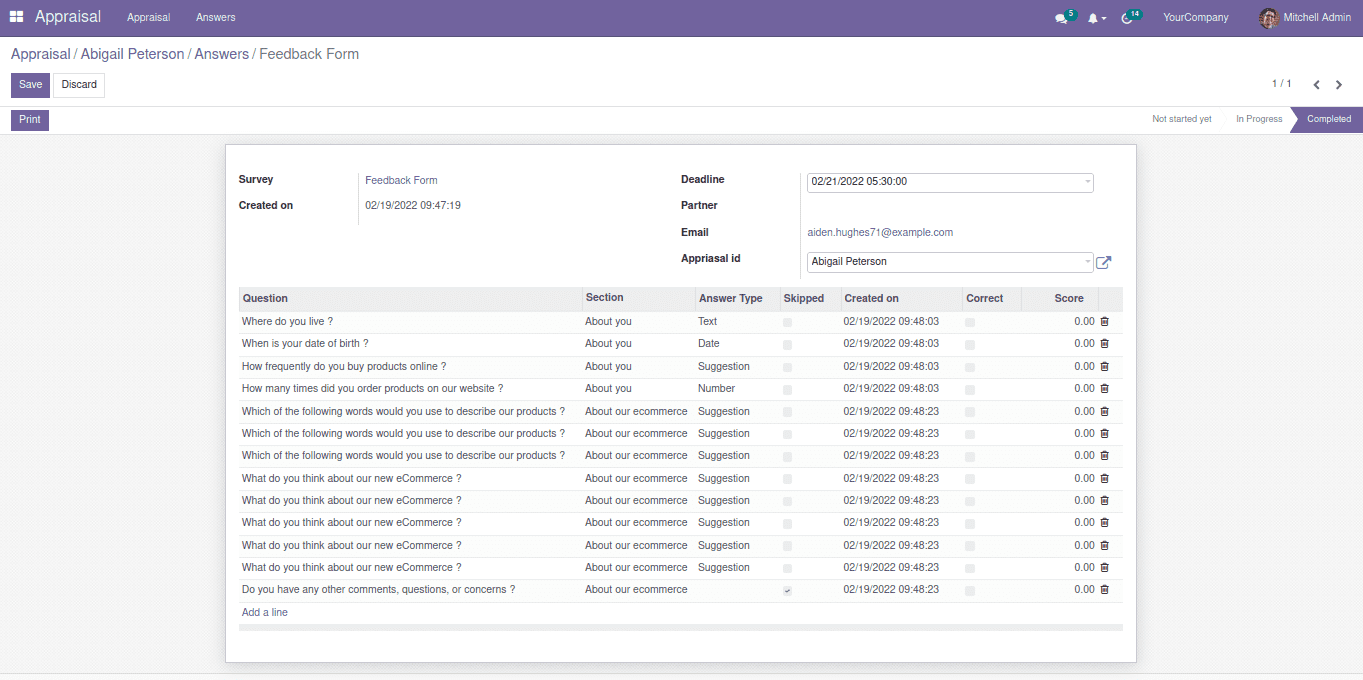Uncheck Skipped for the other comments question
1363x680 pixels.
coord(788,591)
